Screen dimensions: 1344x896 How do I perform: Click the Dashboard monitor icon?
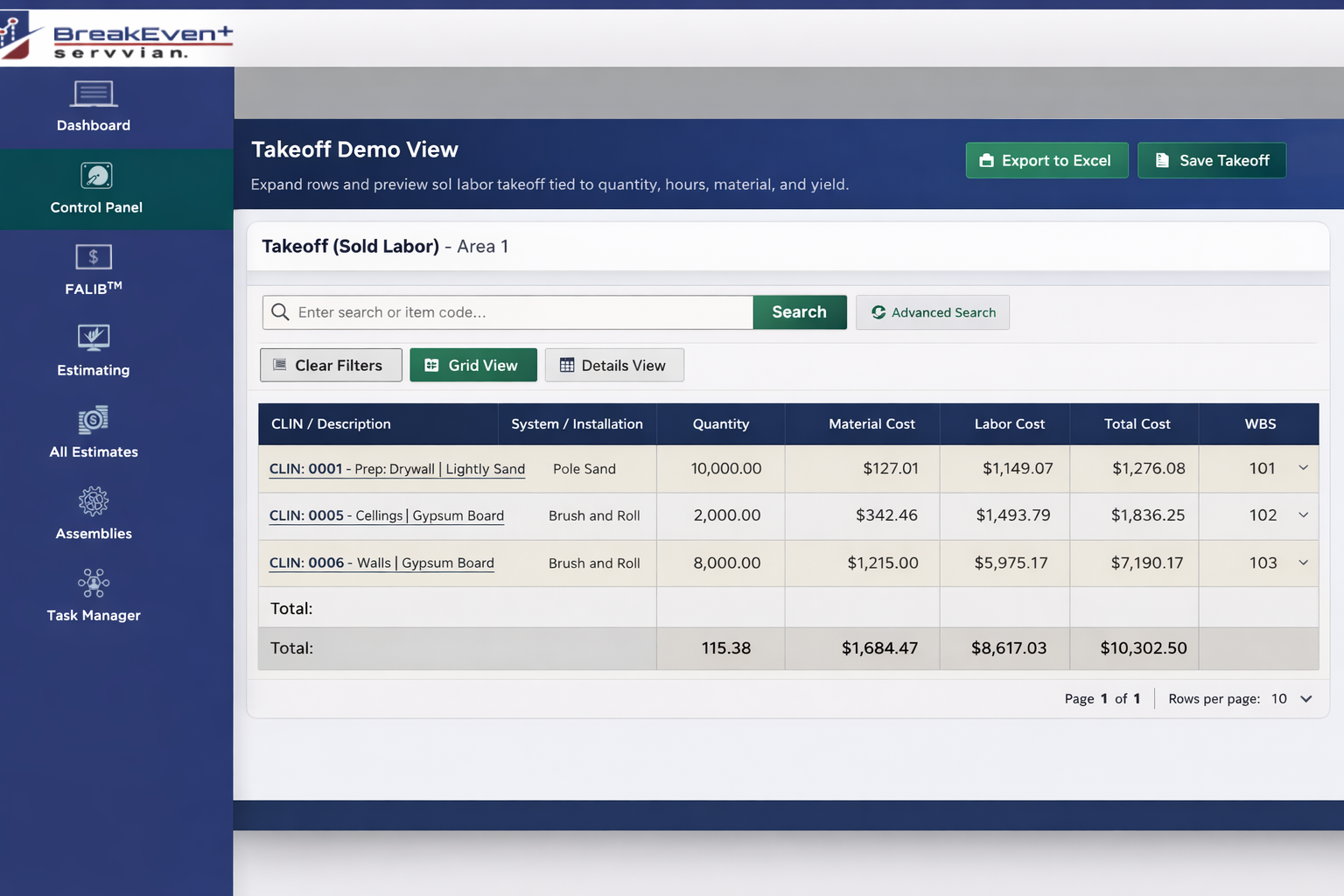94,94
